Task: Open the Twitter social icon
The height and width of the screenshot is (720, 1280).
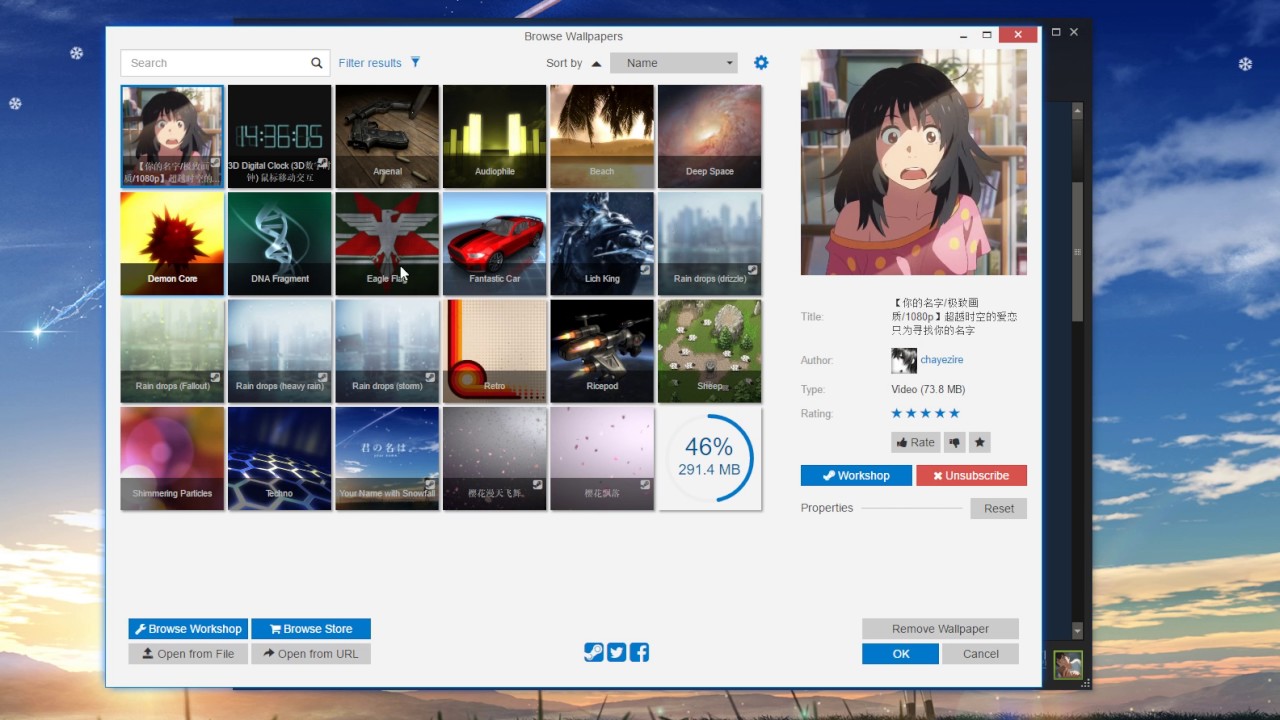Action: 616,652
